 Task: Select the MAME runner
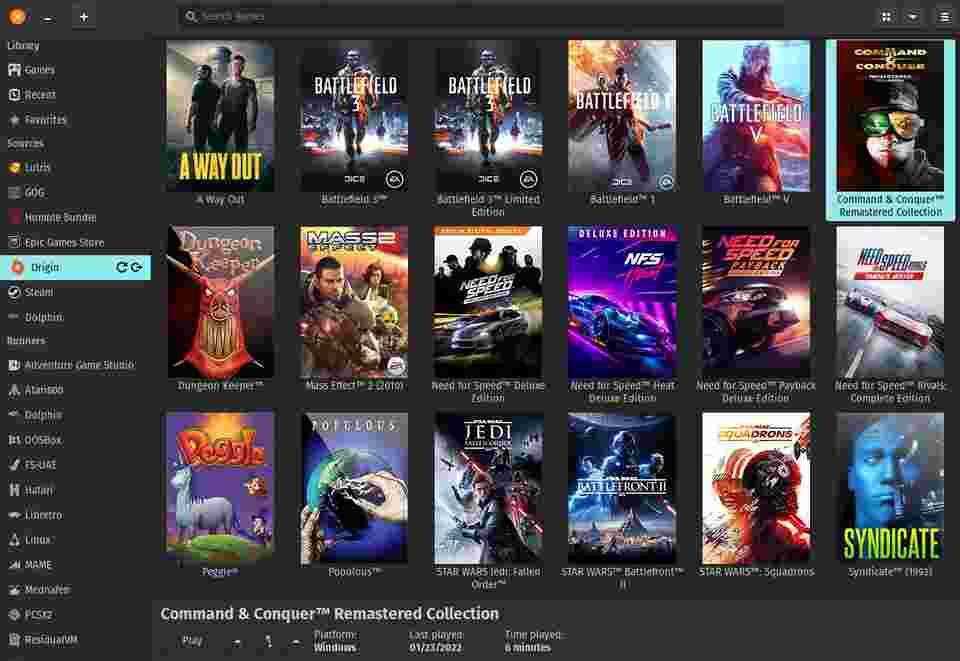pos(75,565)
